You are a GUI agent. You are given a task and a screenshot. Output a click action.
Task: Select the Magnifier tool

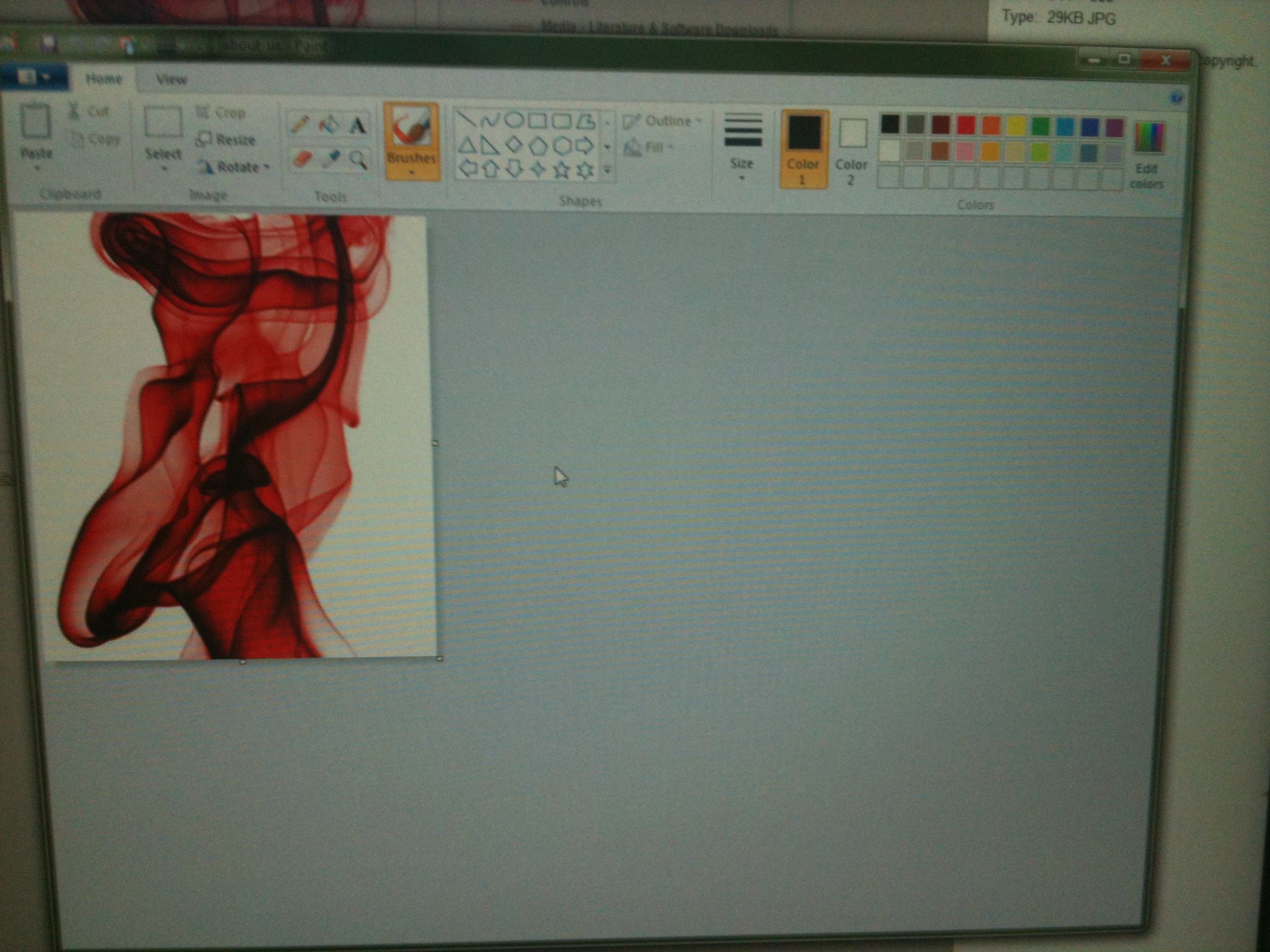tap(358, 160)
